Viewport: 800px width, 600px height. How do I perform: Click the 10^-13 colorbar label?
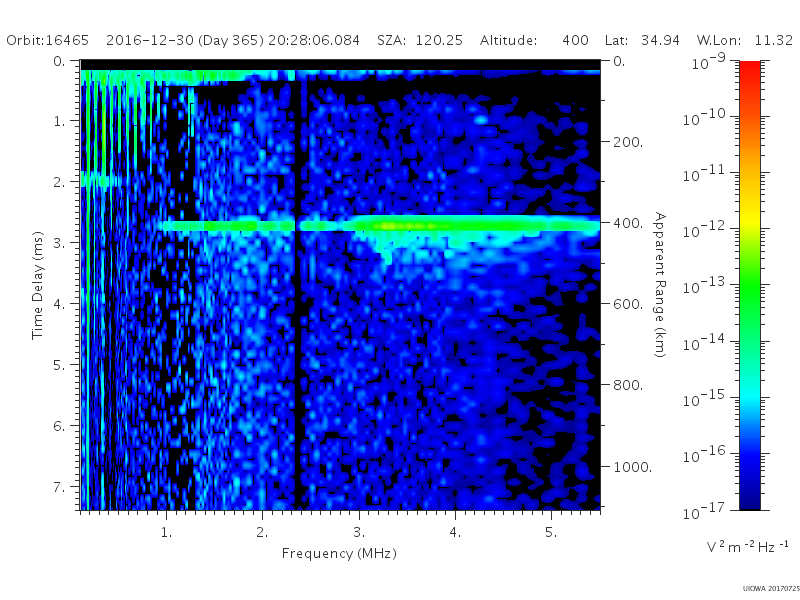(x=704, y=286)
